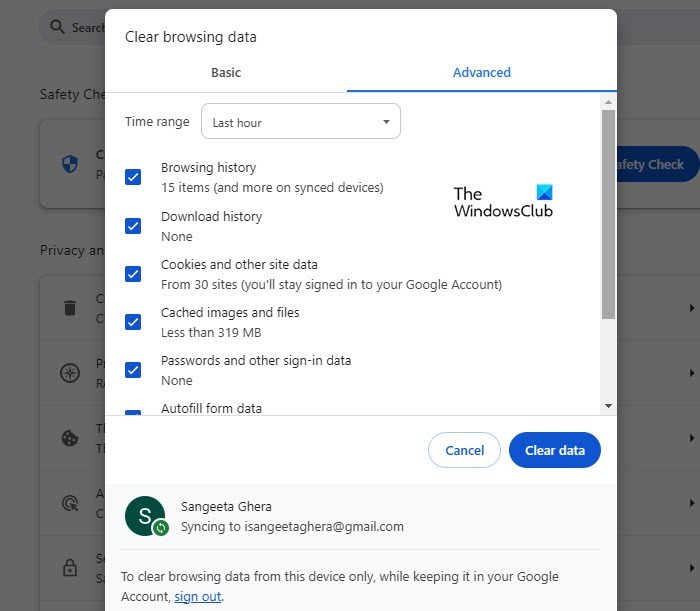
Task: Uncheck the Browsing history checkbox
Action: (x=133, y=177)
